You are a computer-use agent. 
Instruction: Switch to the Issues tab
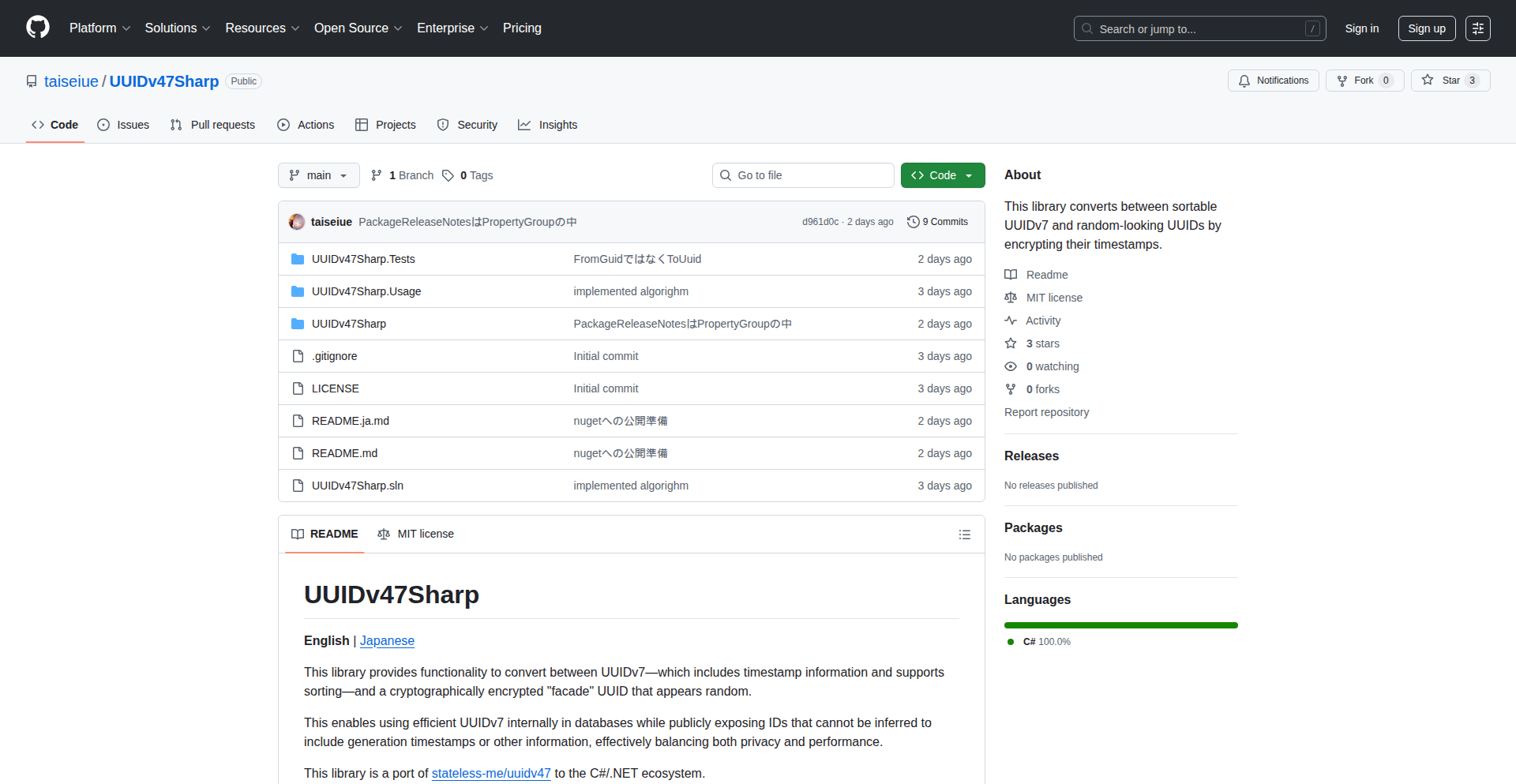(x=123, y=125)
